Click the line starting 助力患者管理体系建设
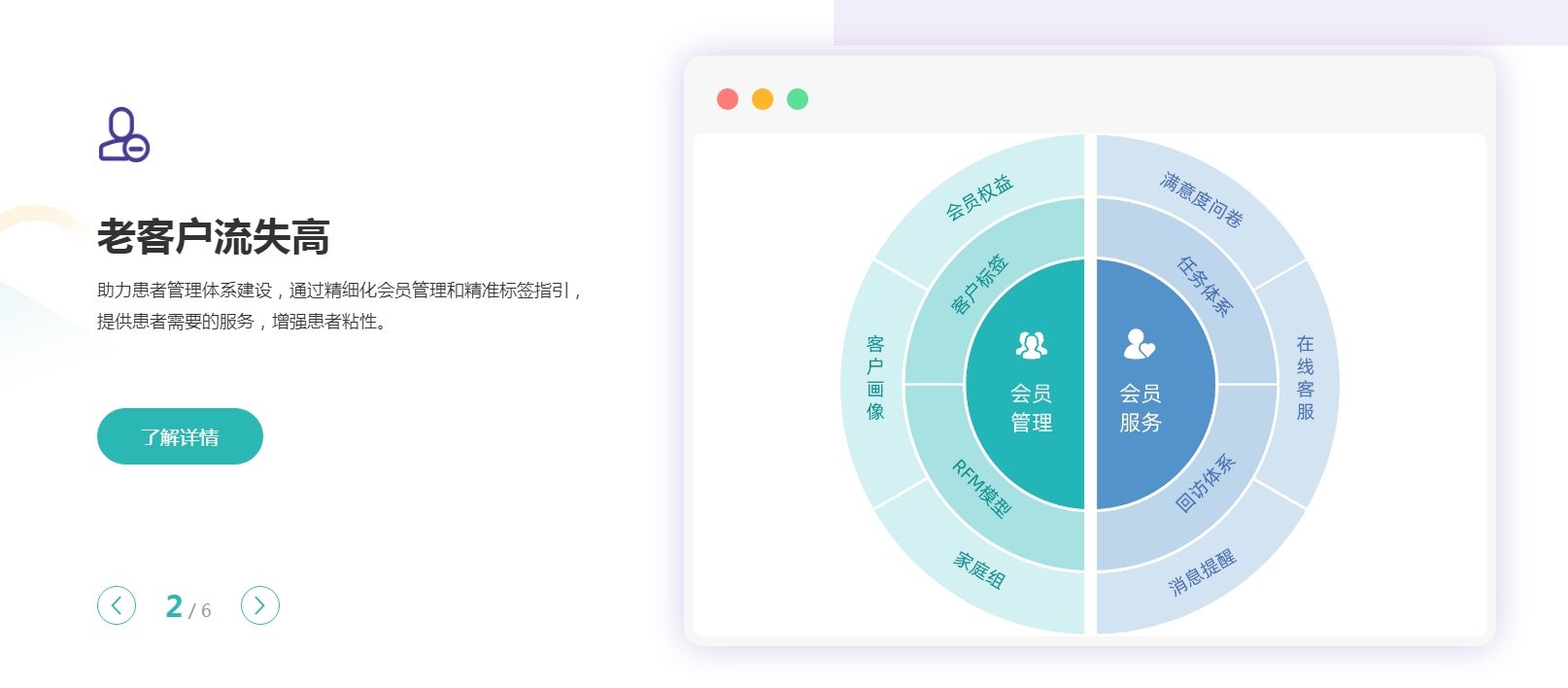The width and height of the screenshot is (1568, 688). (x=339, y=291)
